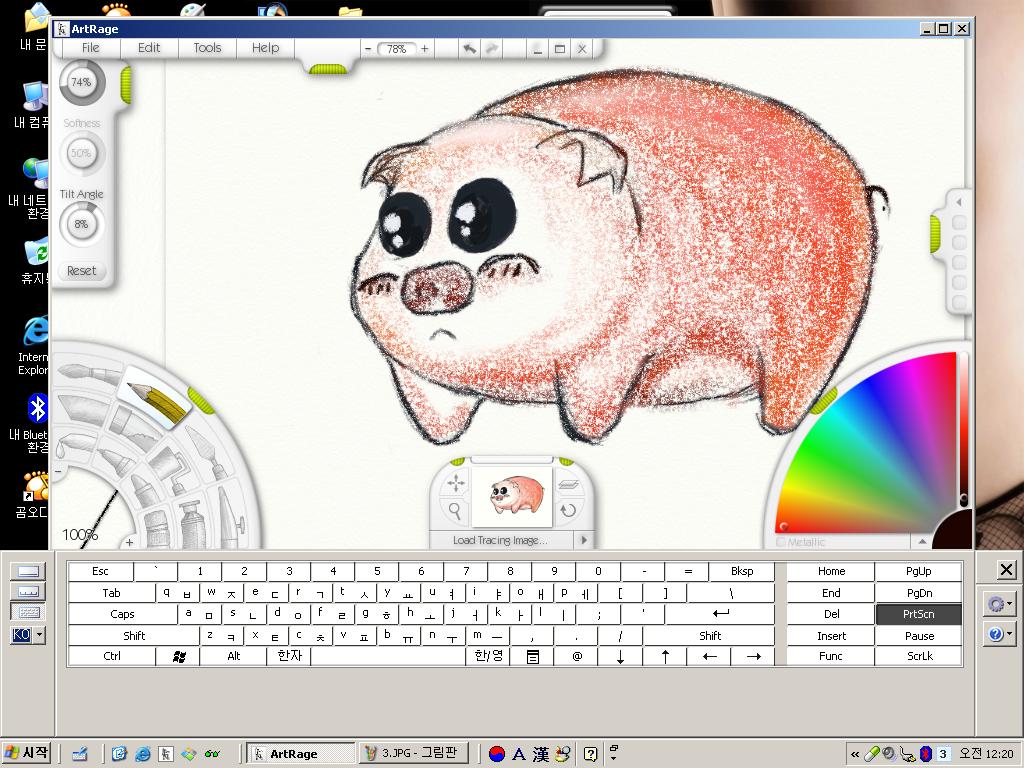Open the layers icon in canvas panel
Screen dimensions: 1024x768
(x=568, y=485)
